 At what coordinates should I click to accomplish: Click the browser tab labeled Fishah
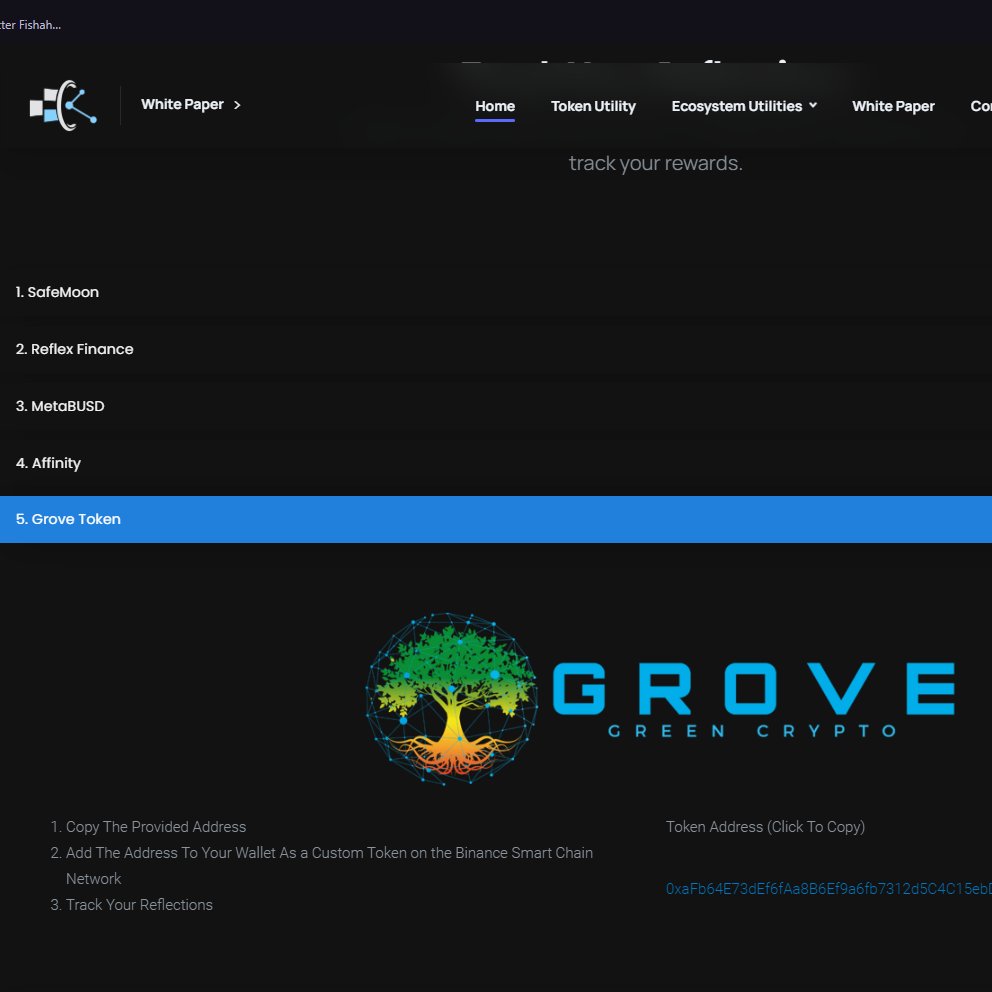point(33,24)
